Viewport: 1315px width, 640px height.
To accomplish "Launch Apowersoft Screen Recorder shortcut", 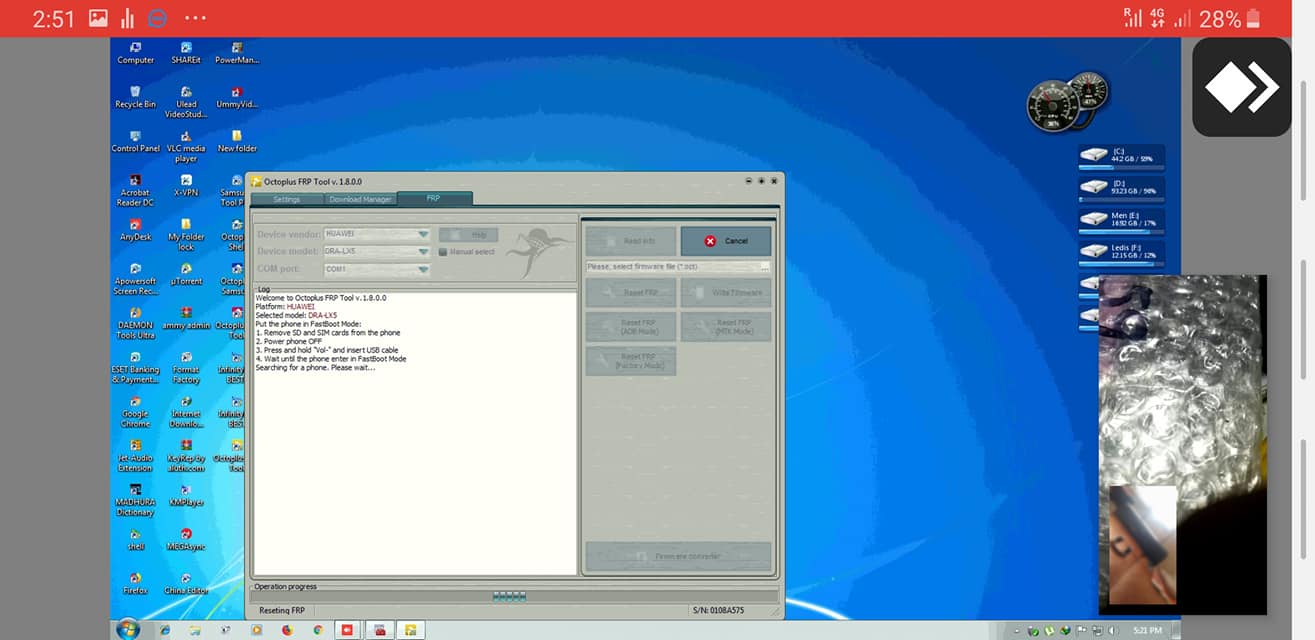I will (135, 279).
